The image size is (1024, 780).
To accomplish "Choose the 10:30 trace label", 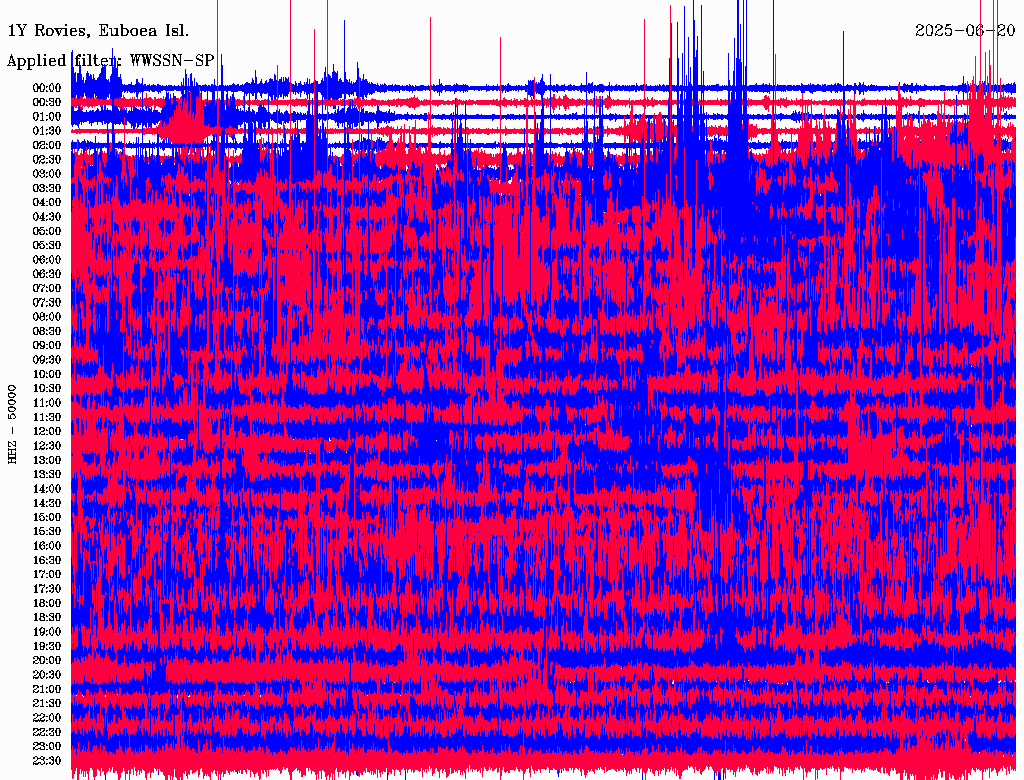I will coord(47,388).
